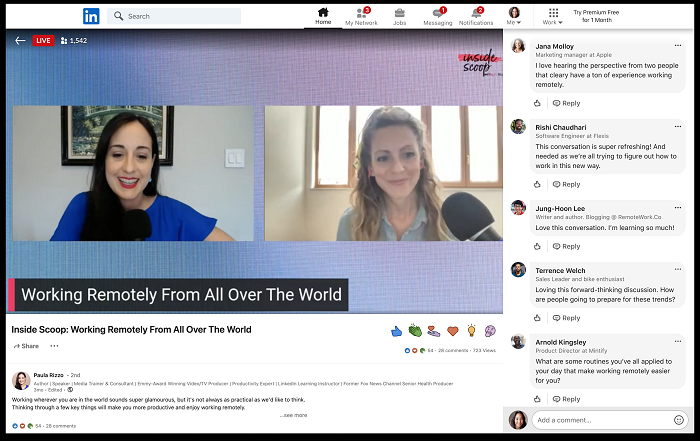700x441 pixels.
Task: Open options menu on Rishi Chaudhari's comment
Action: [678, 127]
